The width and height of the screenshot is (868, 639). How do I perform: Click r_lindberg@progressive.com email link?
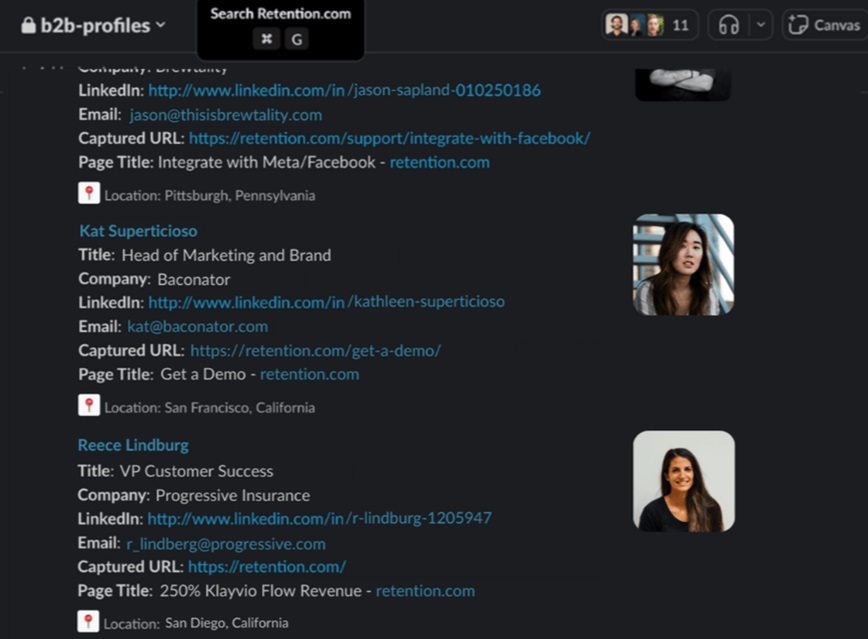pyautogui.click(x=226, y=544)
